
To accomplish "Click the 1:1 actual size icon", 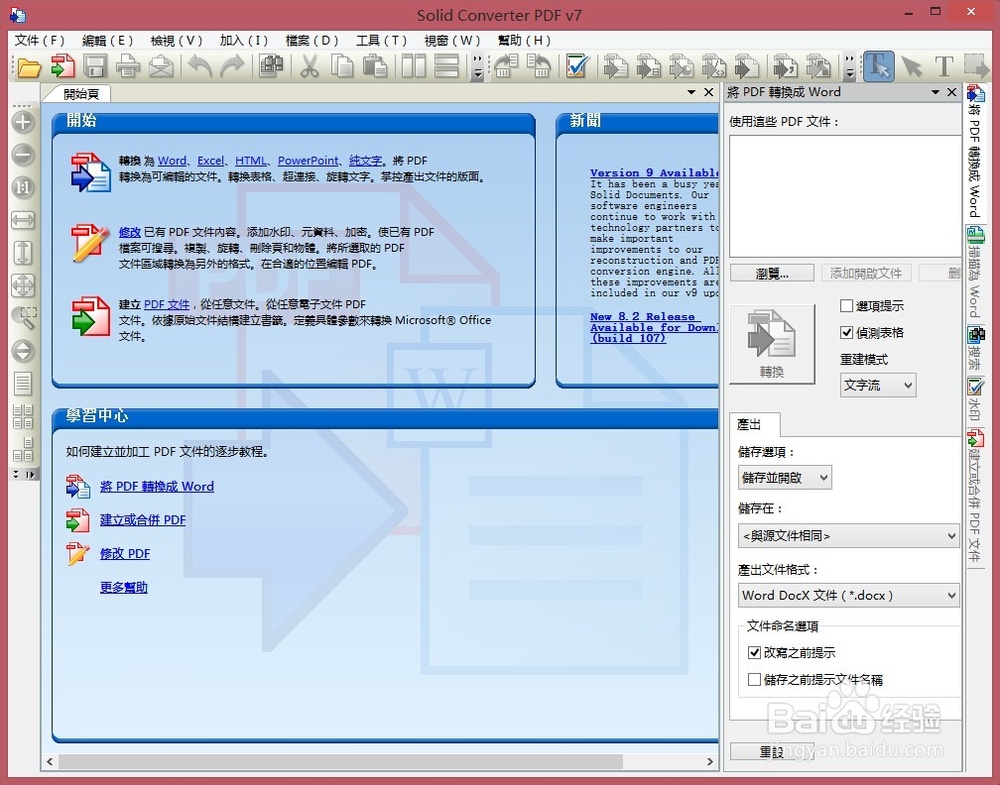I will pos(23,187).
